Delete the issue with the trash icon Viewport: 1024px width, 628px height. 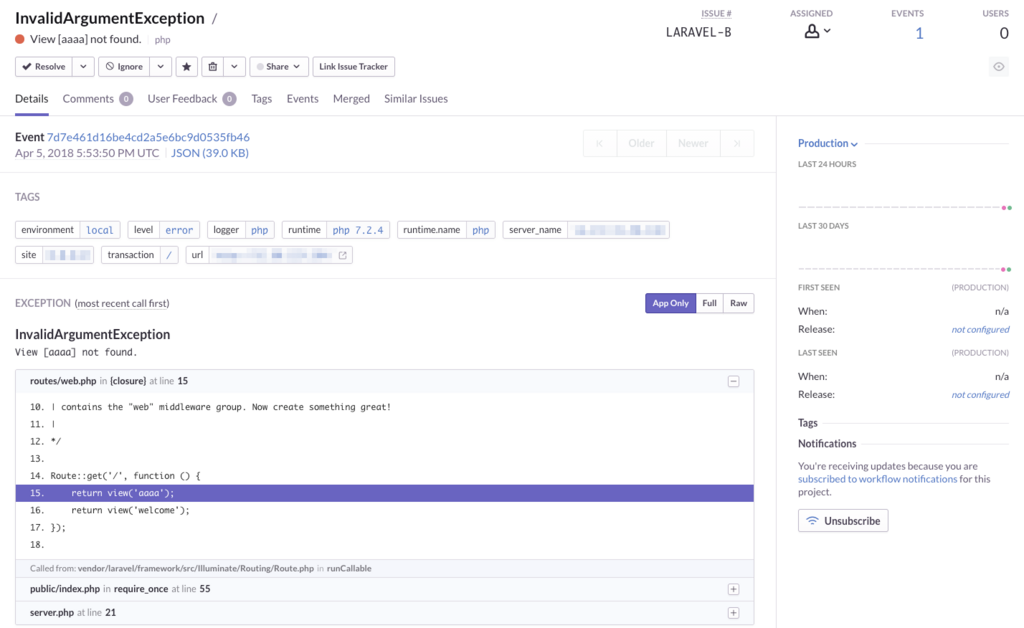pos(212,67)
